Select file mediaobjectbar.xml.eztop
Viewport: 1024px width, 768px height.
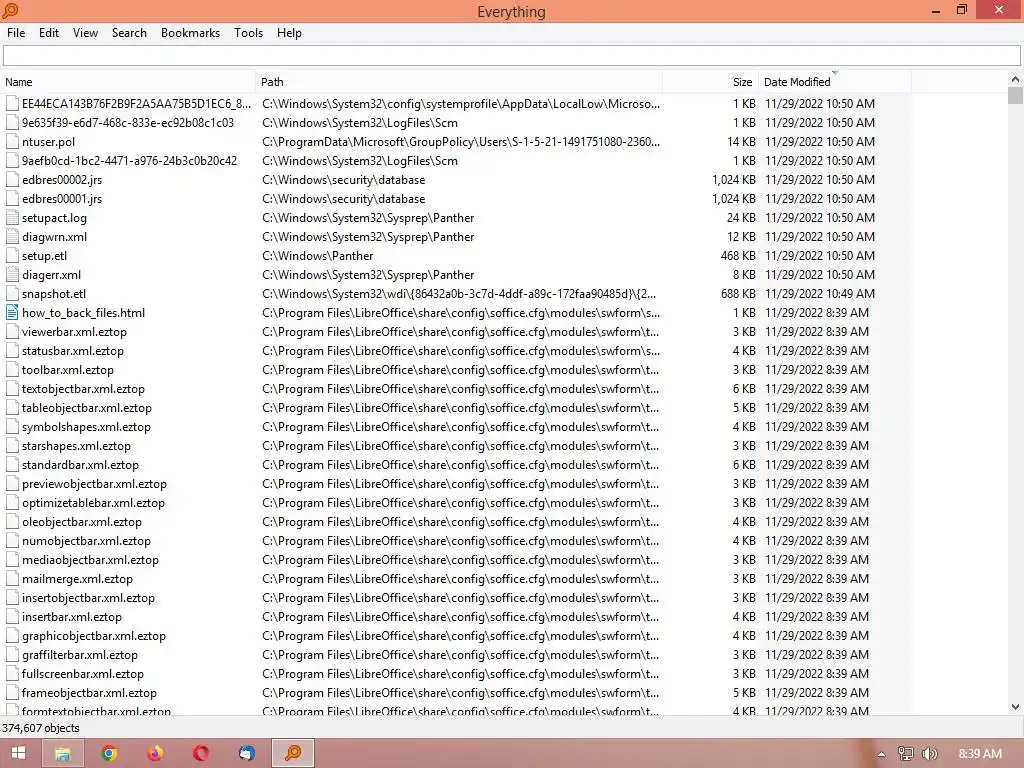tap(90, 559)
